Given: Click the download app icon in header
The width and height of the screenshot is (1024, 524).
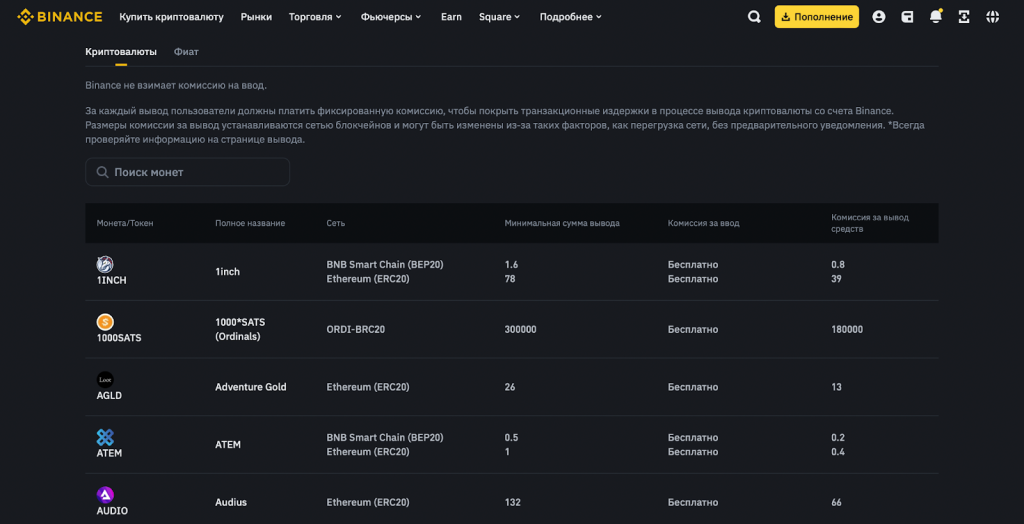Looking at the screenshot, I should [x=963, y=17].
